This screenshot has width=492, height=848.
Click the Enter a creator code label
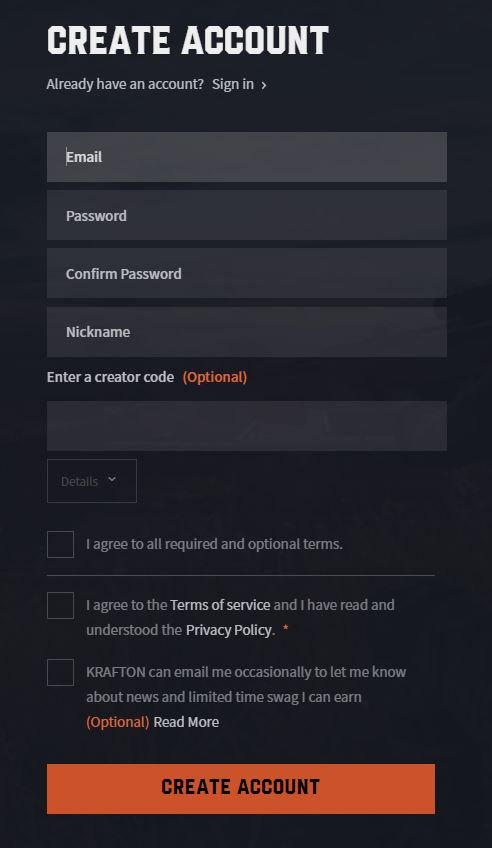pyautogui.click(x=110, y=377)
